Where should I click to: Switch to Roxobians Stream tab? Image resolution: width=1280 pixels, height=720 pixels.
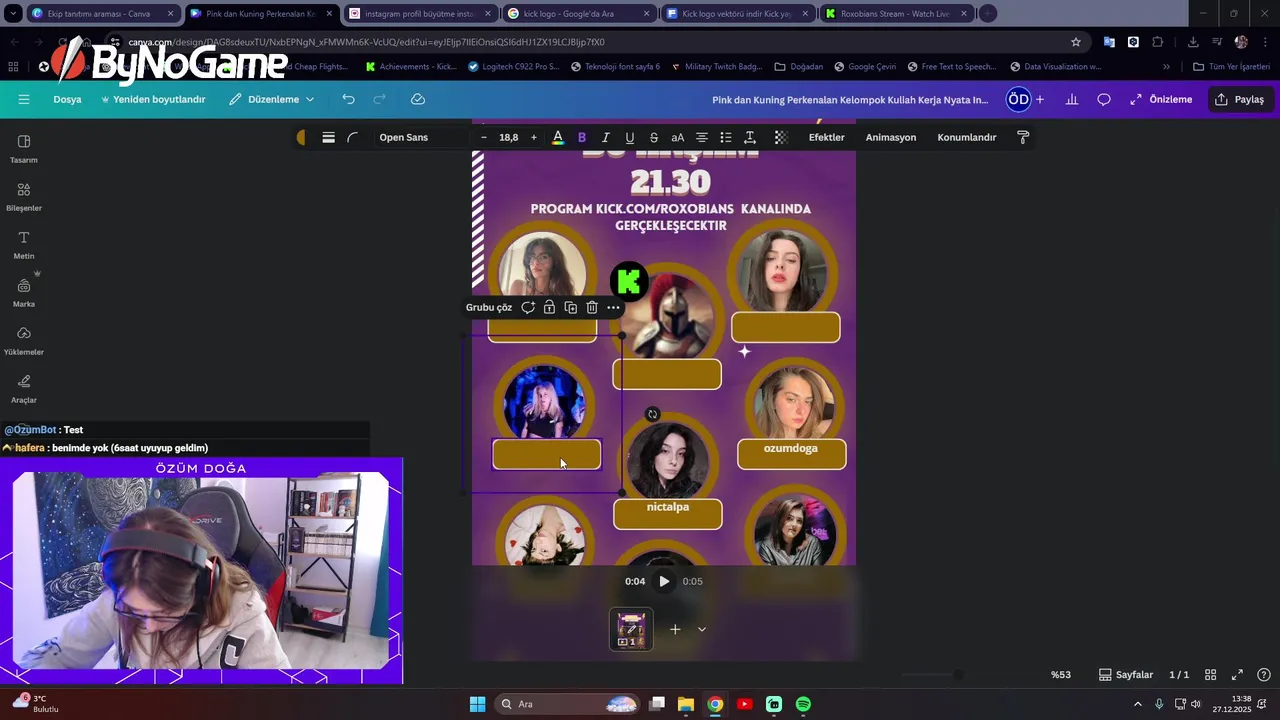coord(895,14)
